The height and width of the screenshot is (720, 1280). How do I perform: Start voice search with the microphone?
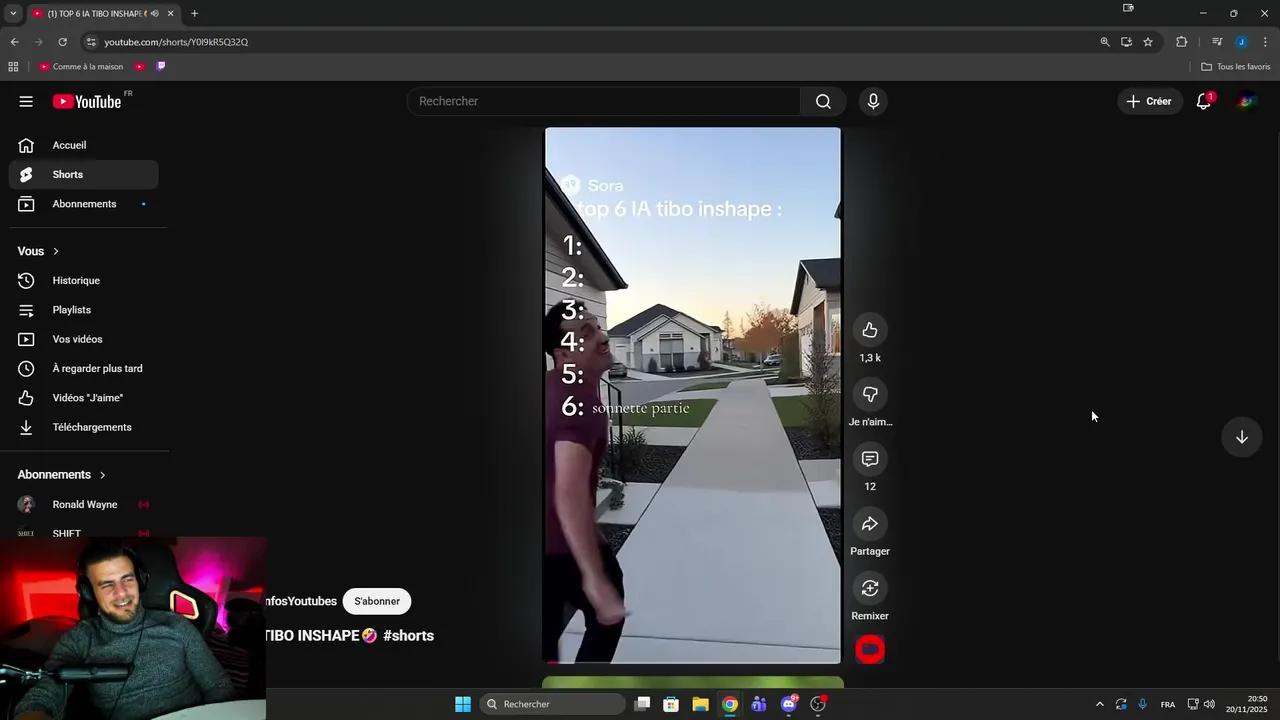873,101
